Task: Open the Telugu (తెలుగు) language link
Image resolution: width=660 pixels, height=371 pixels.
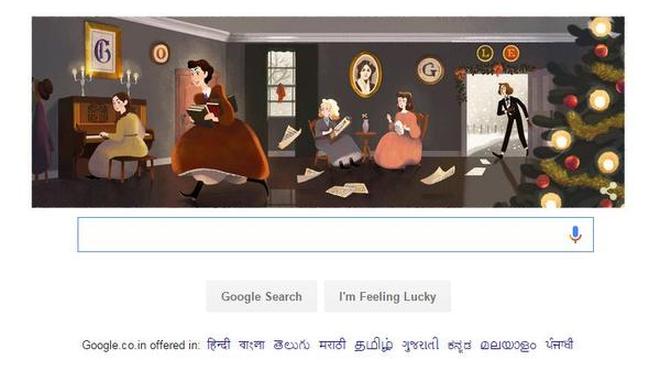Action: [x=291, y=345]
